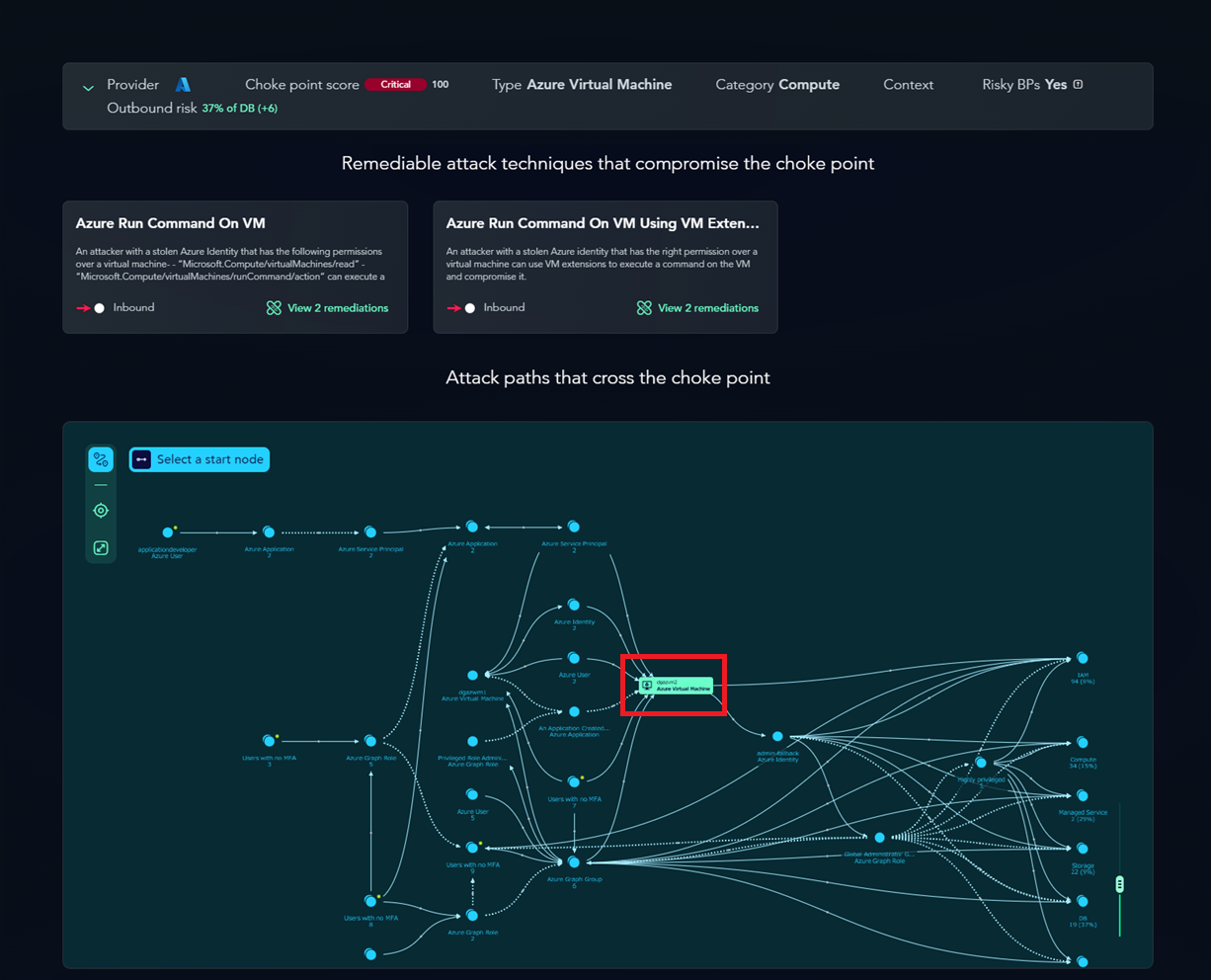Click the zoom out minus control
The height and width of the screenshot is (980, 1211).
tap(101, 485)
